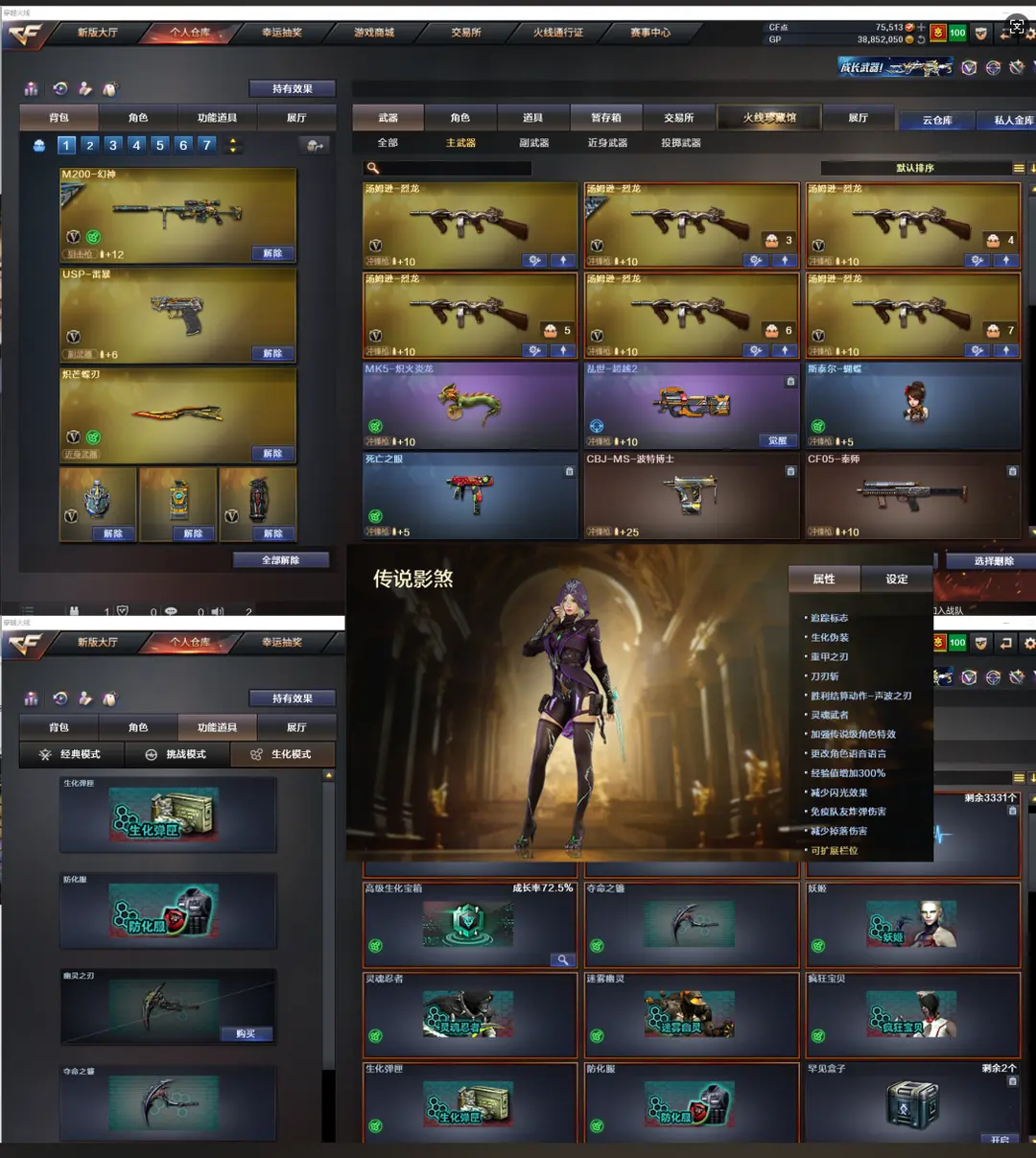Switch to 属性 tab in character panel
The width and height of the screenshot is (1036, 1158).
click(824, 579)
